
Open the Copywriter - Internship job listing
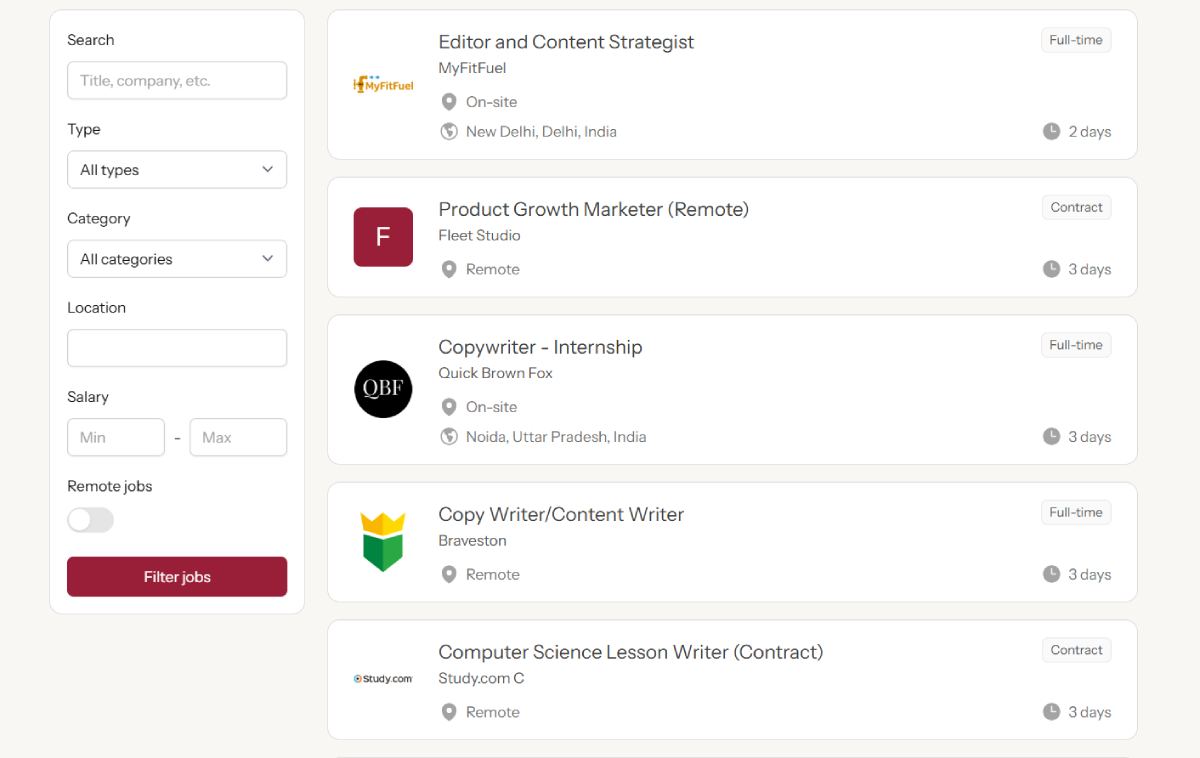click(540, 347)
